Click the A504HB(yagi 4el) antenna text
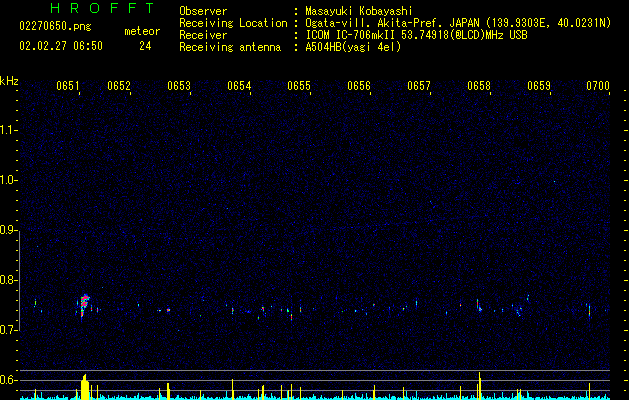Screen dimensions: 629x400 pos(353,47)
